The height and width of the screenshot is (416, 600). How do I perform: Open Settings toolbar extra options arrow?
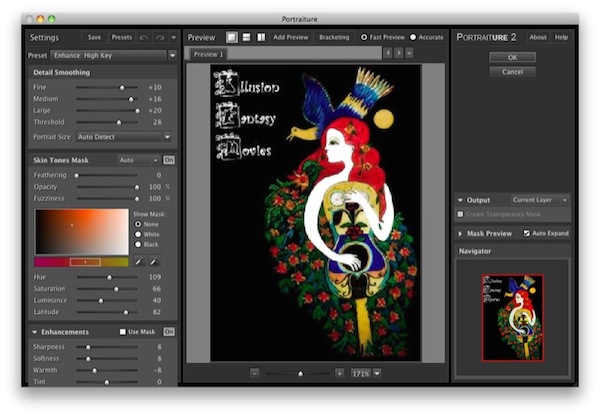[x=173, y=38]
